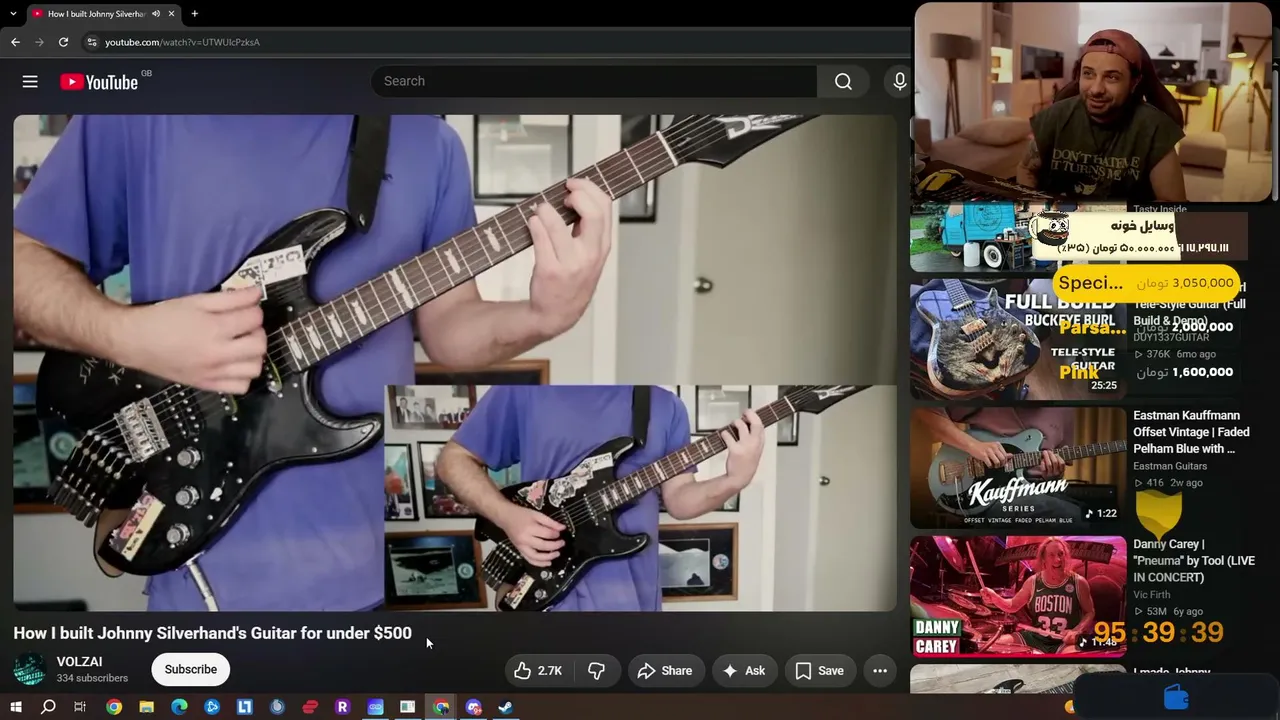Switch to the 'How I built Johnny Silverhand' tab

click(x=97, y=14)
